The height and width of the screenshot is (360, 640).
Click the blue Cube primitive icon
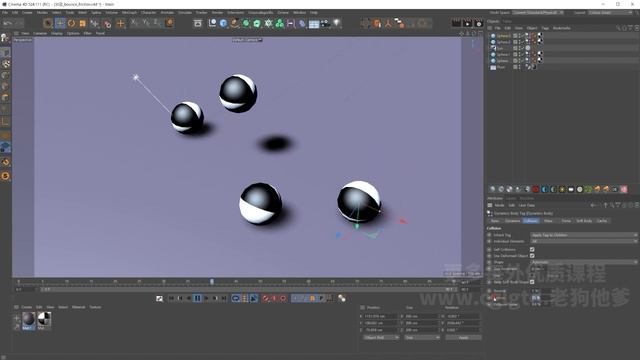[223, 23]
